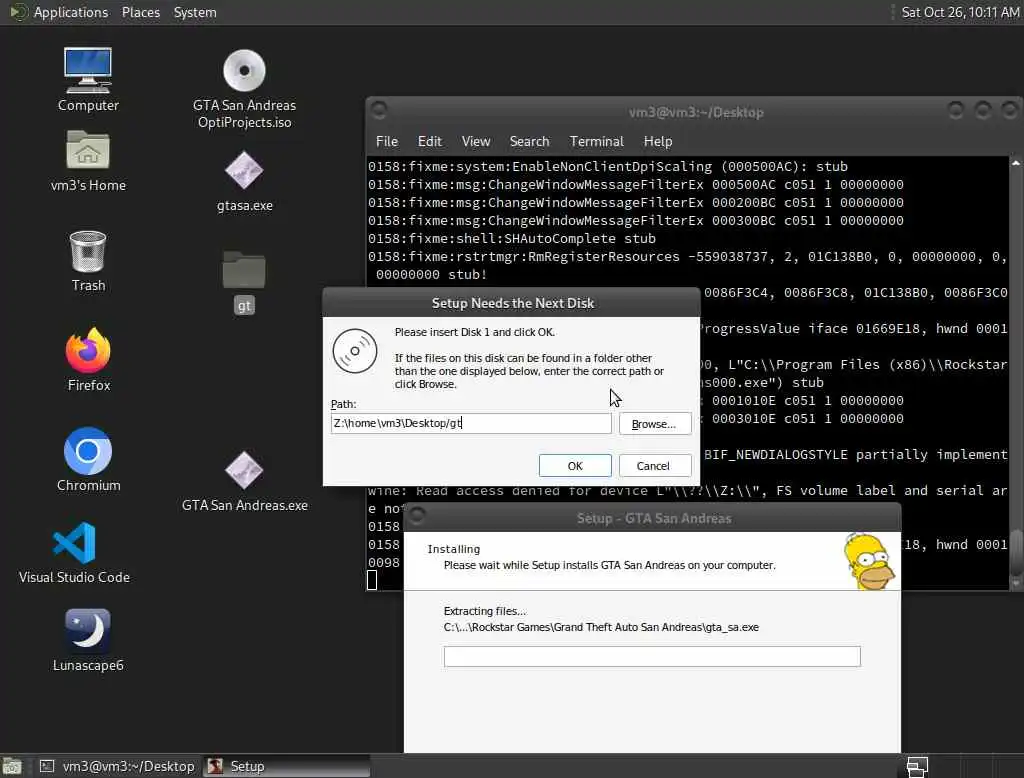
Task: Open the terminal View menu
Action: (476, 141)
